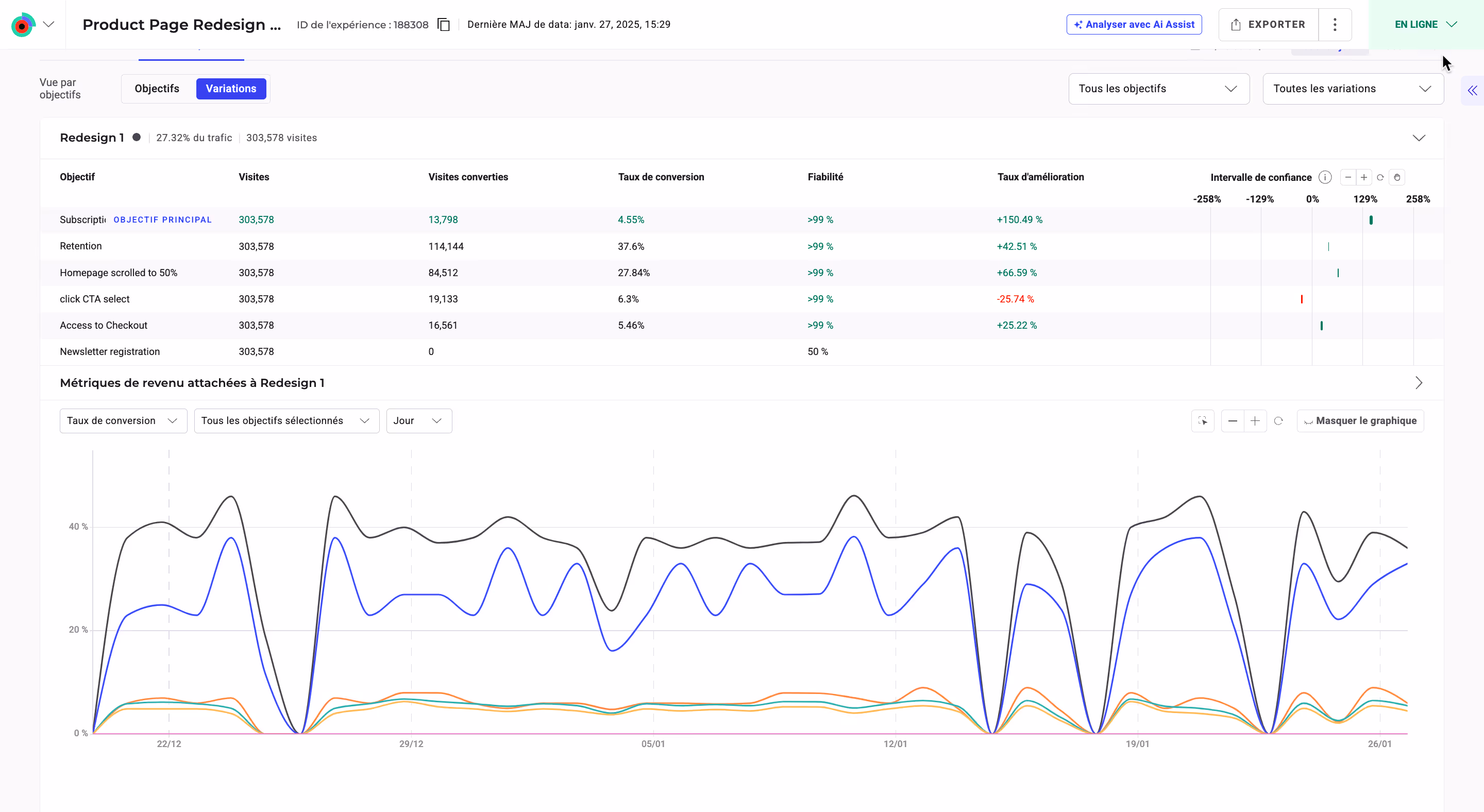
Task: Click the confidence interval info icon
Action: tap(1324, 177)
